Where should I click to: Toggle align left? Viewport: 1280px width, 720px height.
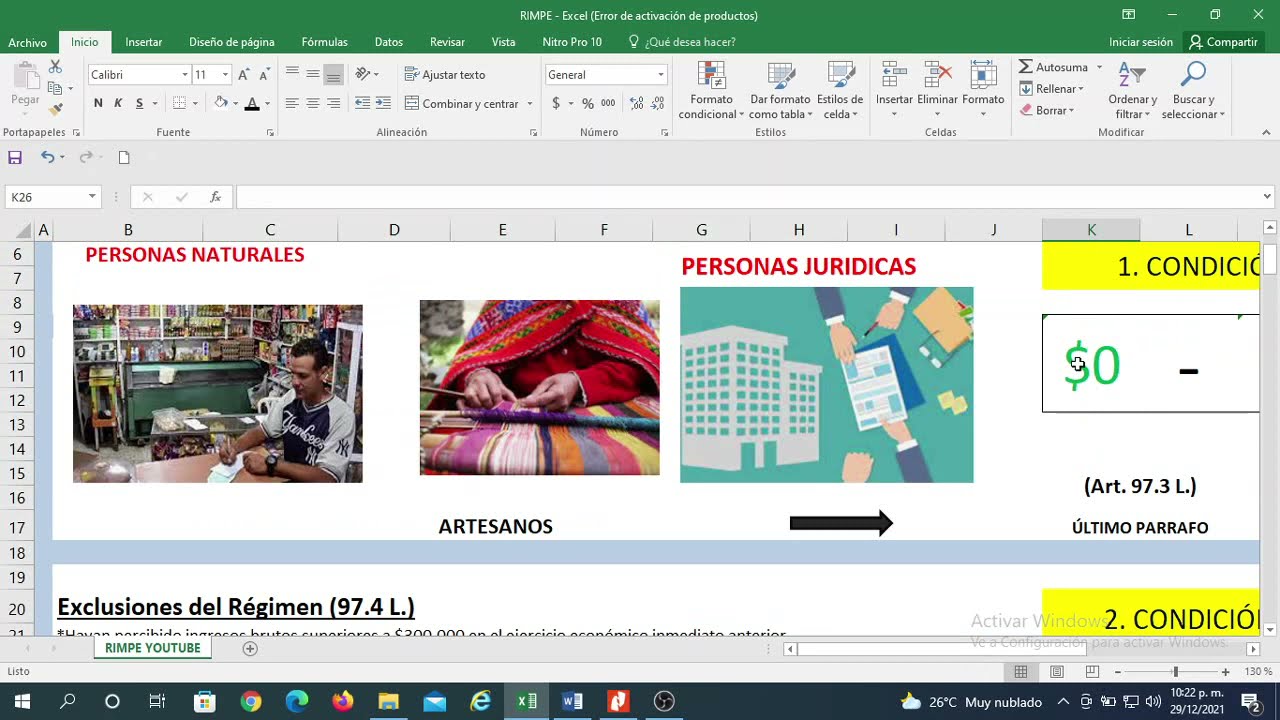pos(292,103)
